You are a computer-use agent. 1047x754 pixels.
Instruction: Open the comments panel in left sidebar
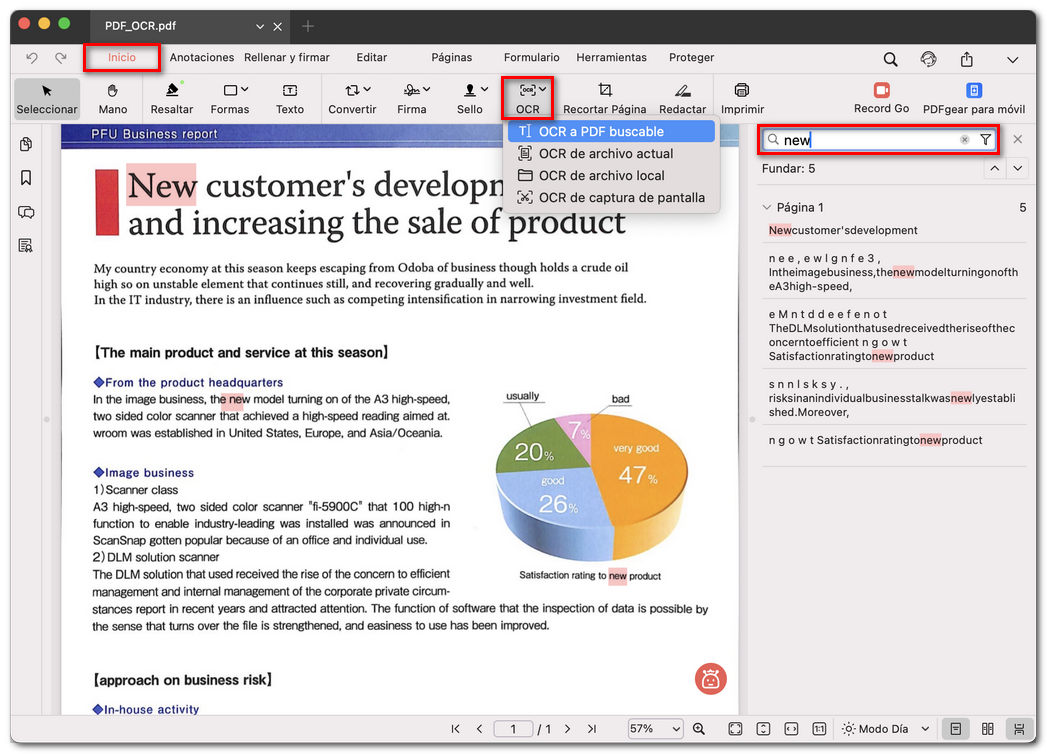point(26,212)
